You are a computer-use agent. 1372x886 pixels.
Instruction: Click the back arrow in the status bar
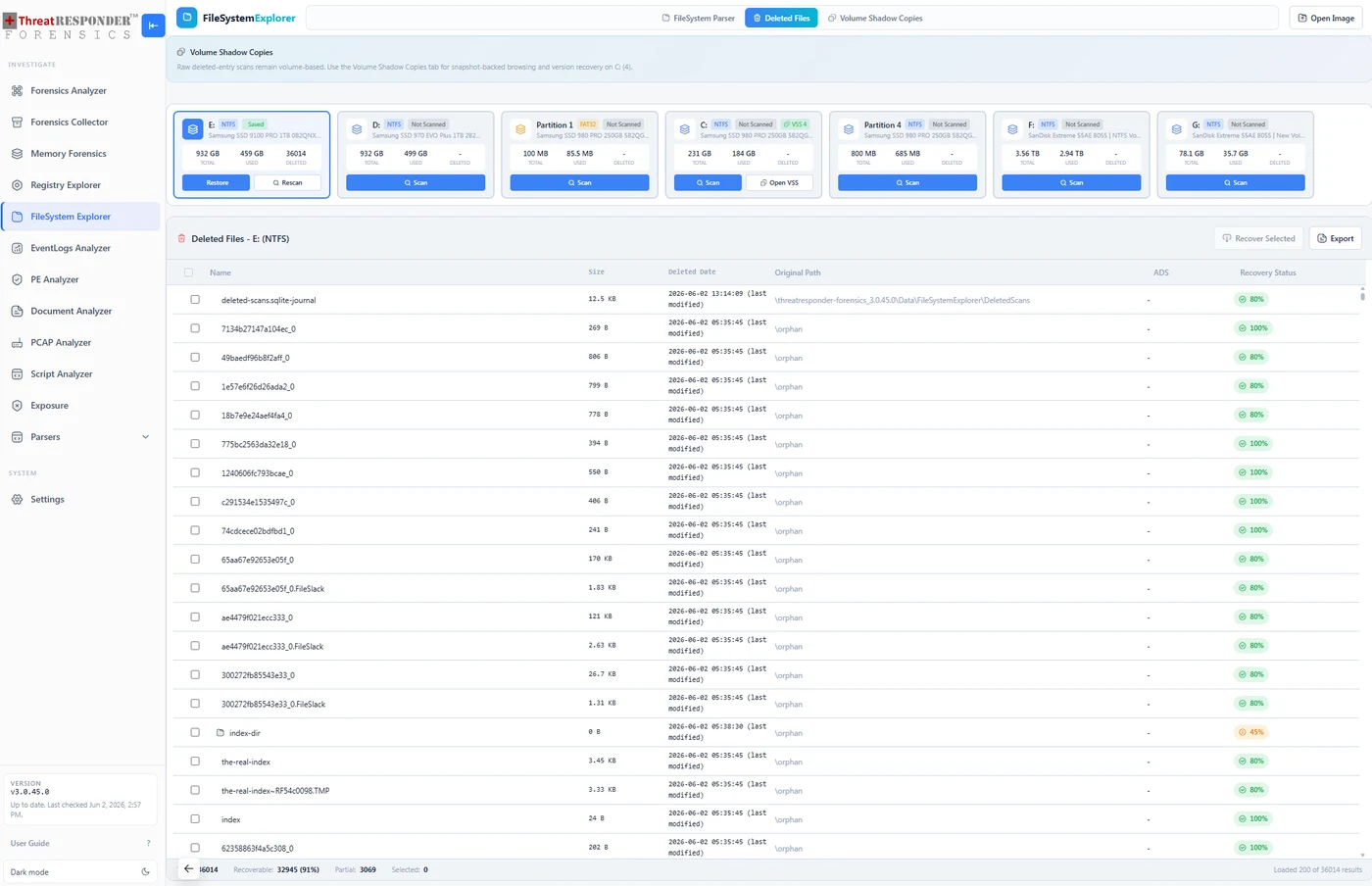tap(188, 868)
